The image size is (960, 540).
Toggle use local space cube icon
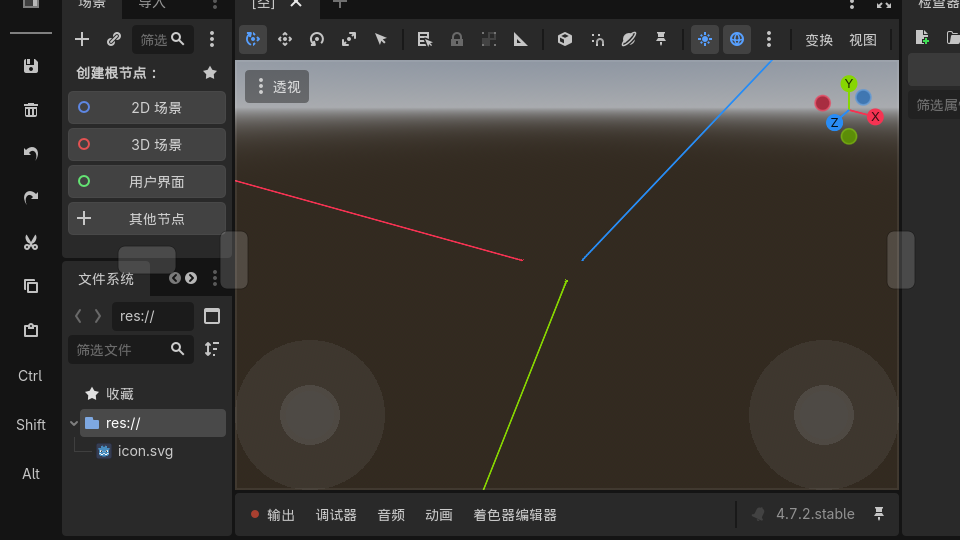pyautogui.click(x=564, y=39)
